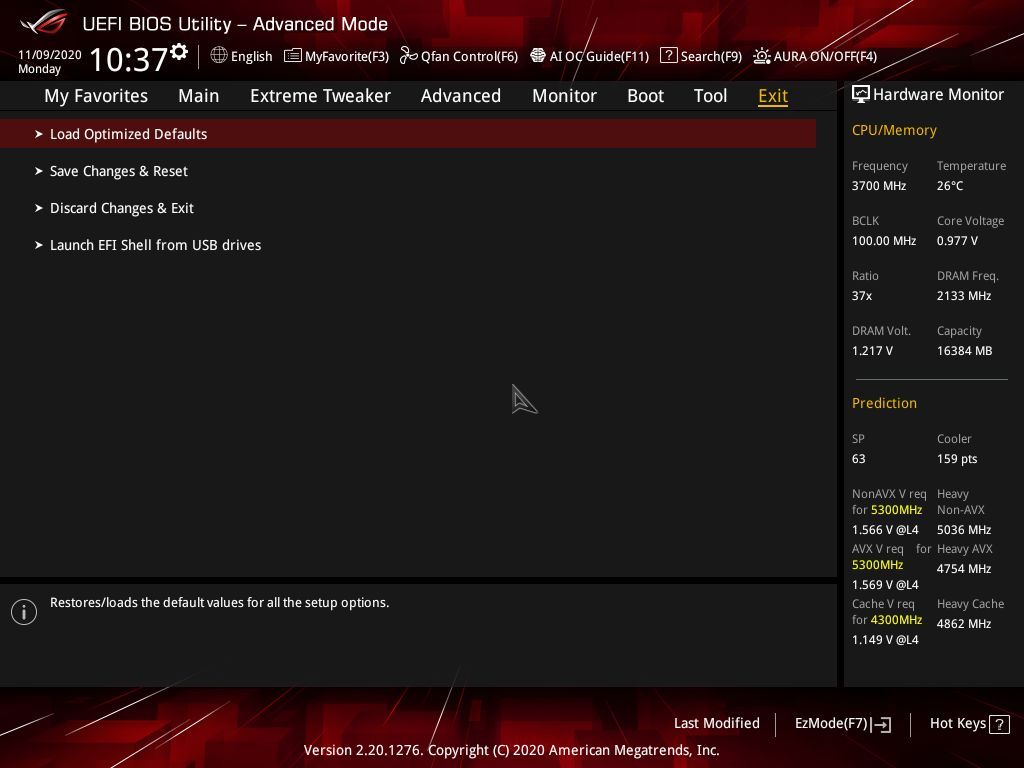Click the Restores/loads default values help text
The width and height of the screenshot is (1024, 768).
click(x=219, y=603)
